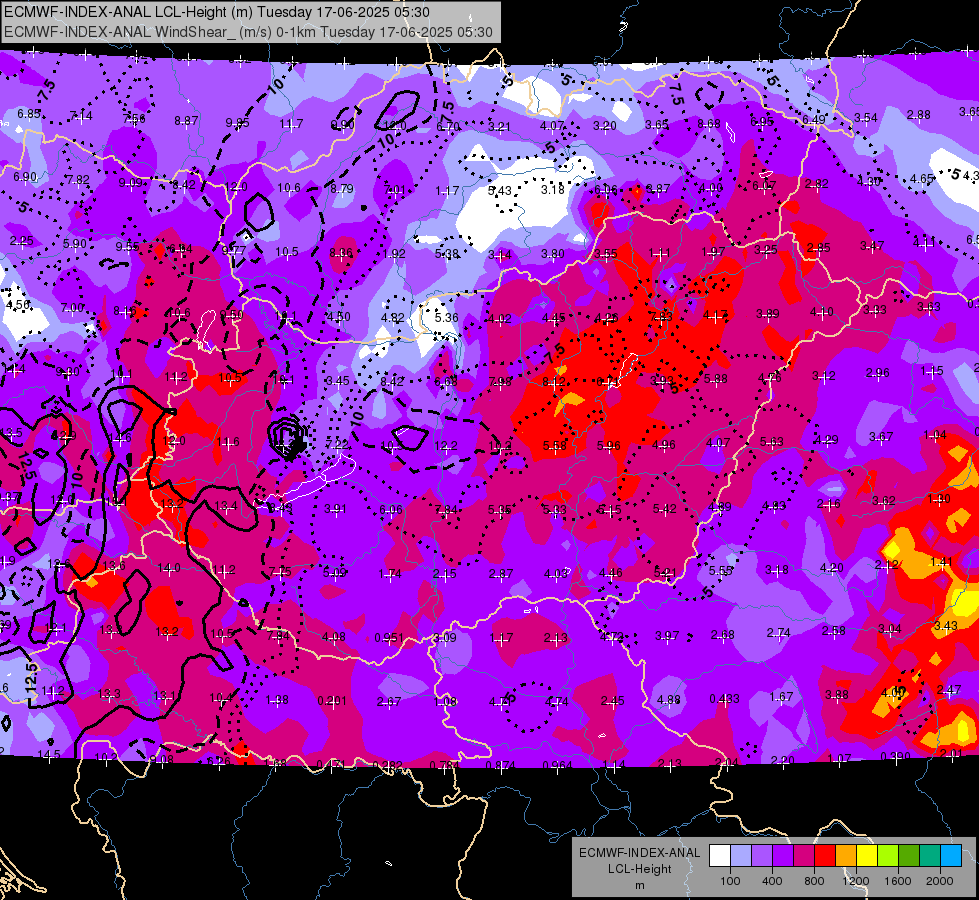Image resolution: width=979 pixels, height=900 pixels.
Task: Click the wind shear value 3.04
Action: (x=890, y=628)
